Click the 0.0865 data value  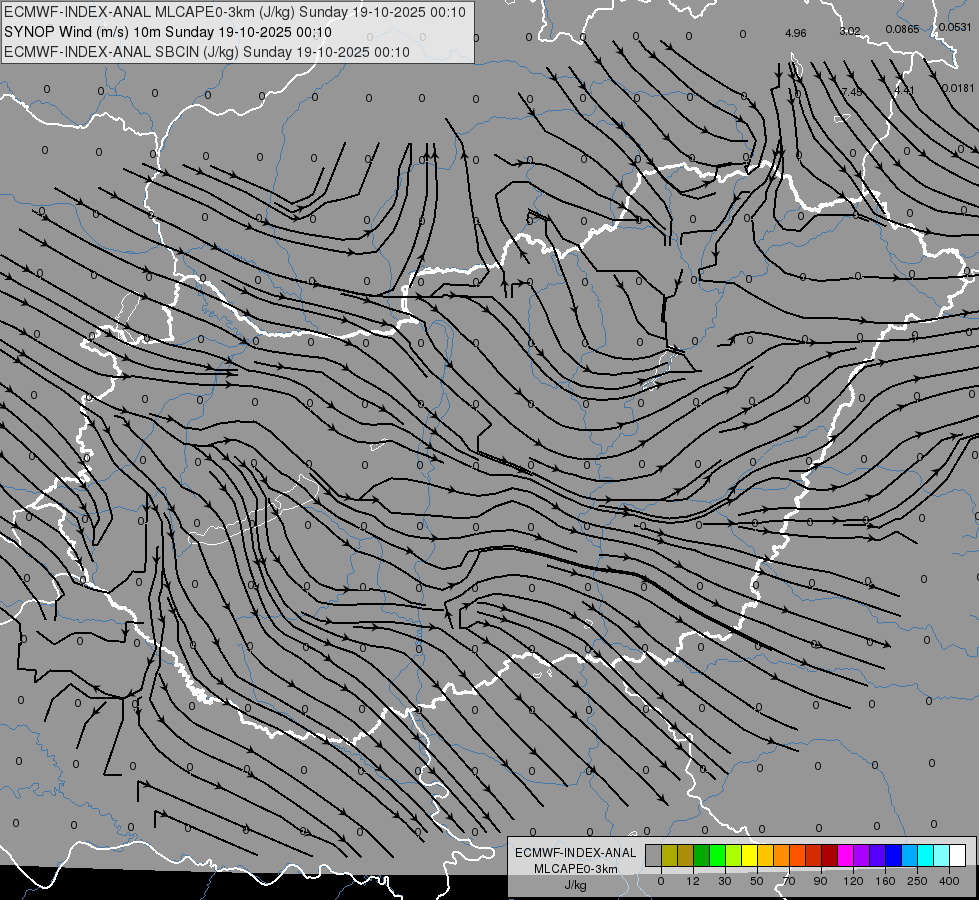pos(902,29)
